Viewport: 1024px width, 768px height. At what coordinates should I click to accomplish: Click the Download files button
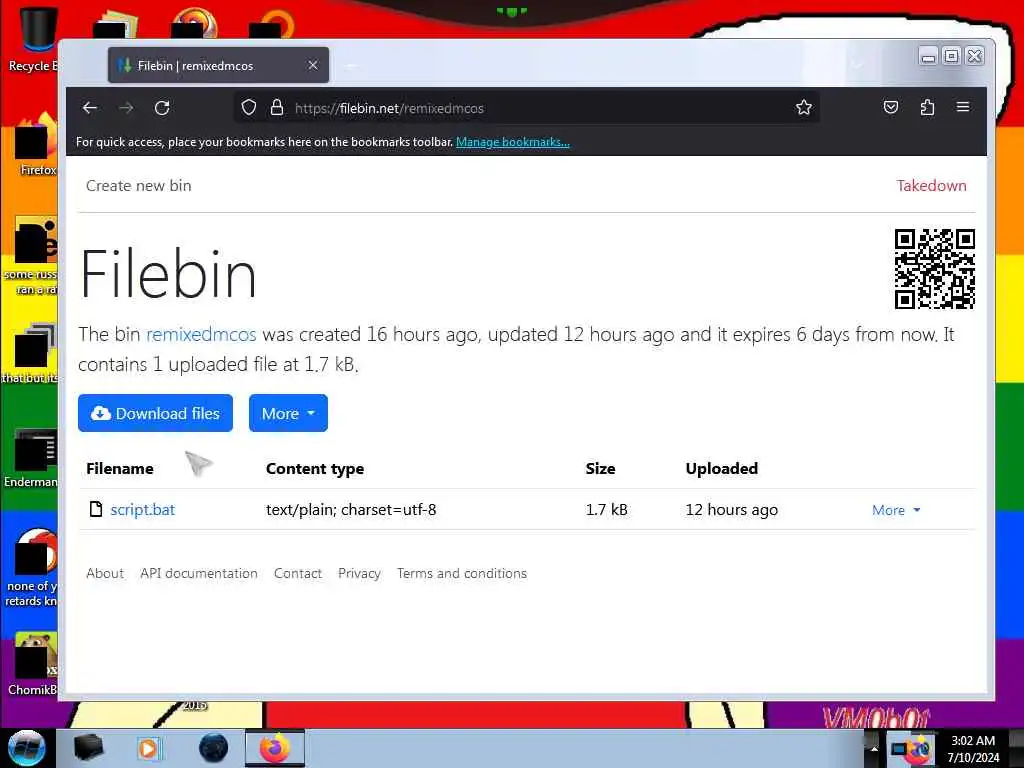(155, 413)
